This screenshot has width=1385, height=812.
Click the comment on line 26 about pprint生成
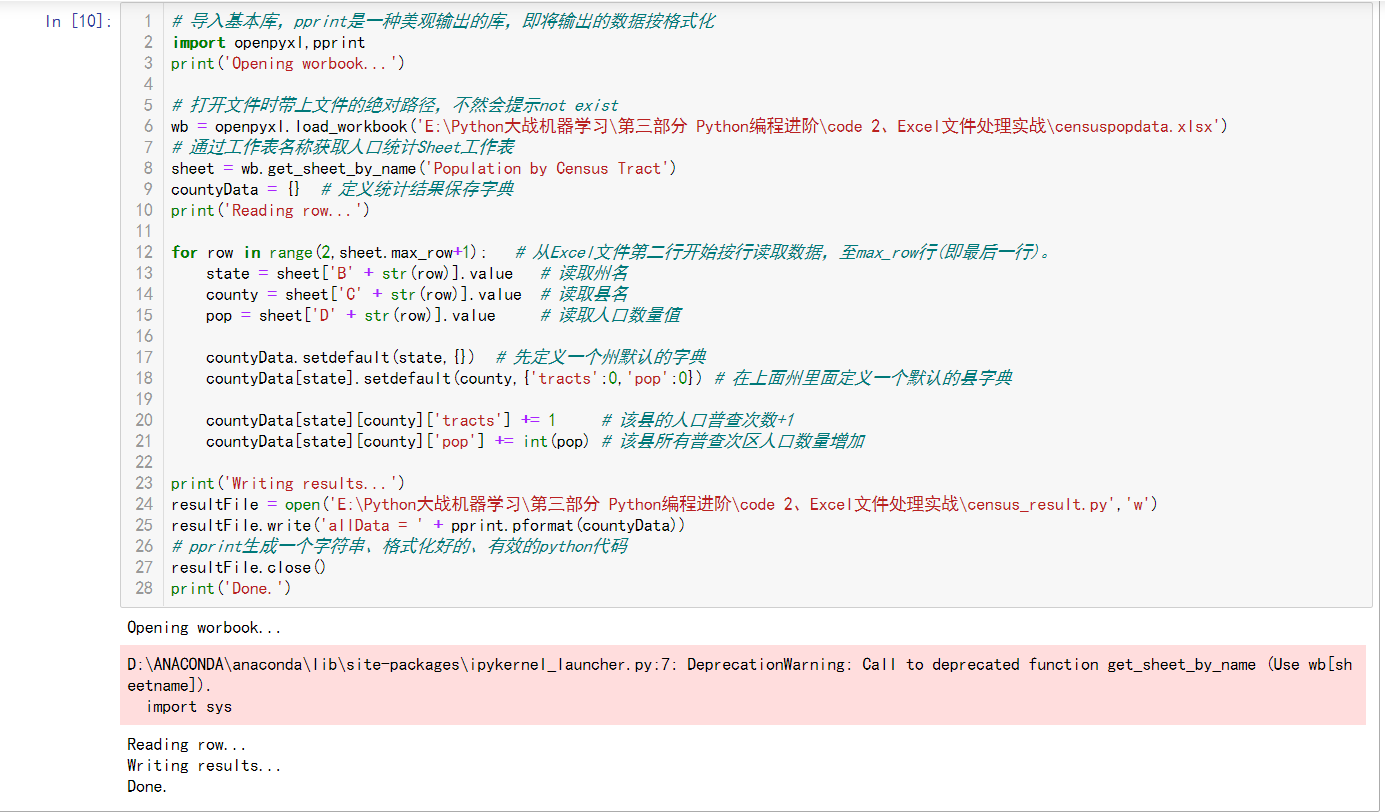point(399,546)
